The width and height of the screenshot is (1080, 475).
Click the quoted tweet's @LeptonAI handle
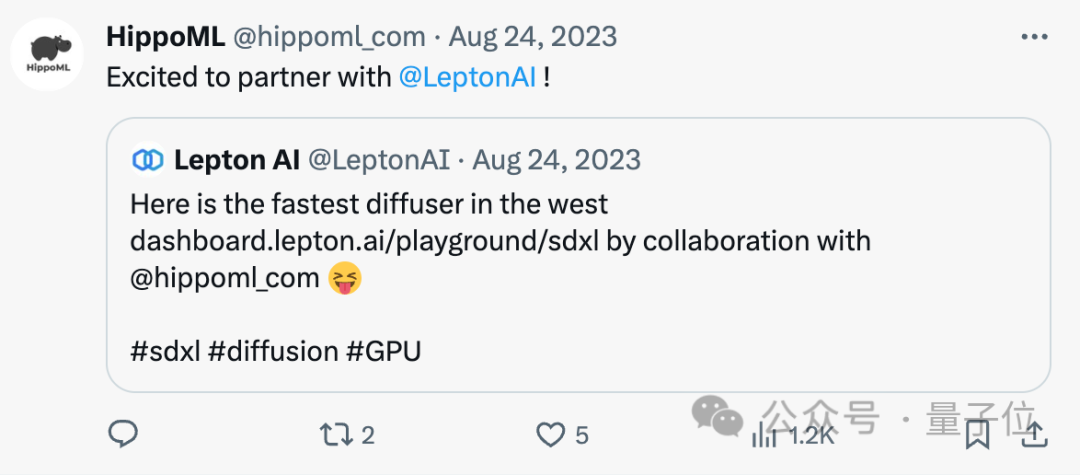click(378, 160)
